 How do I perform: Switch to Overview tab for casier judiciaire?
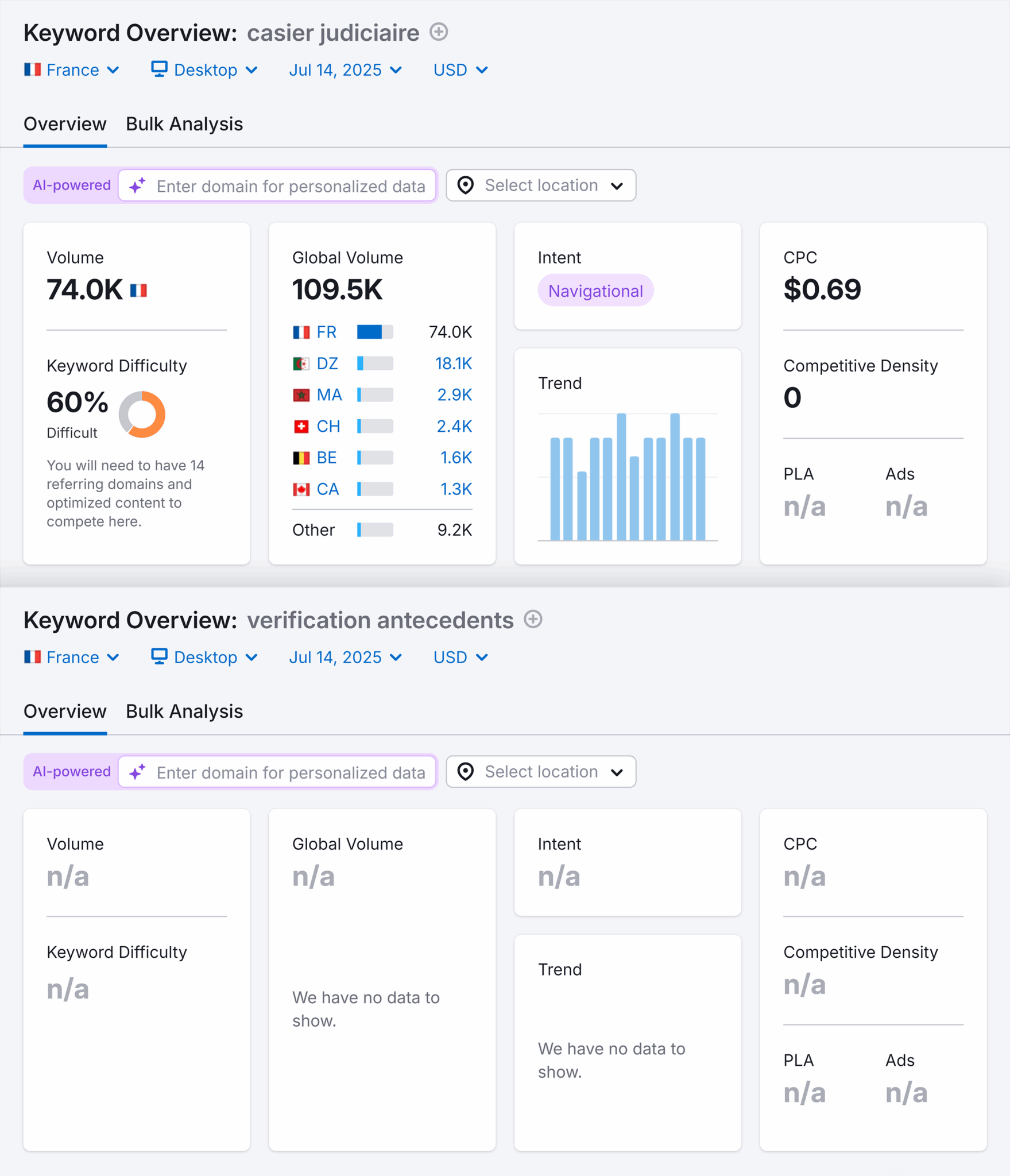[65, 124]
